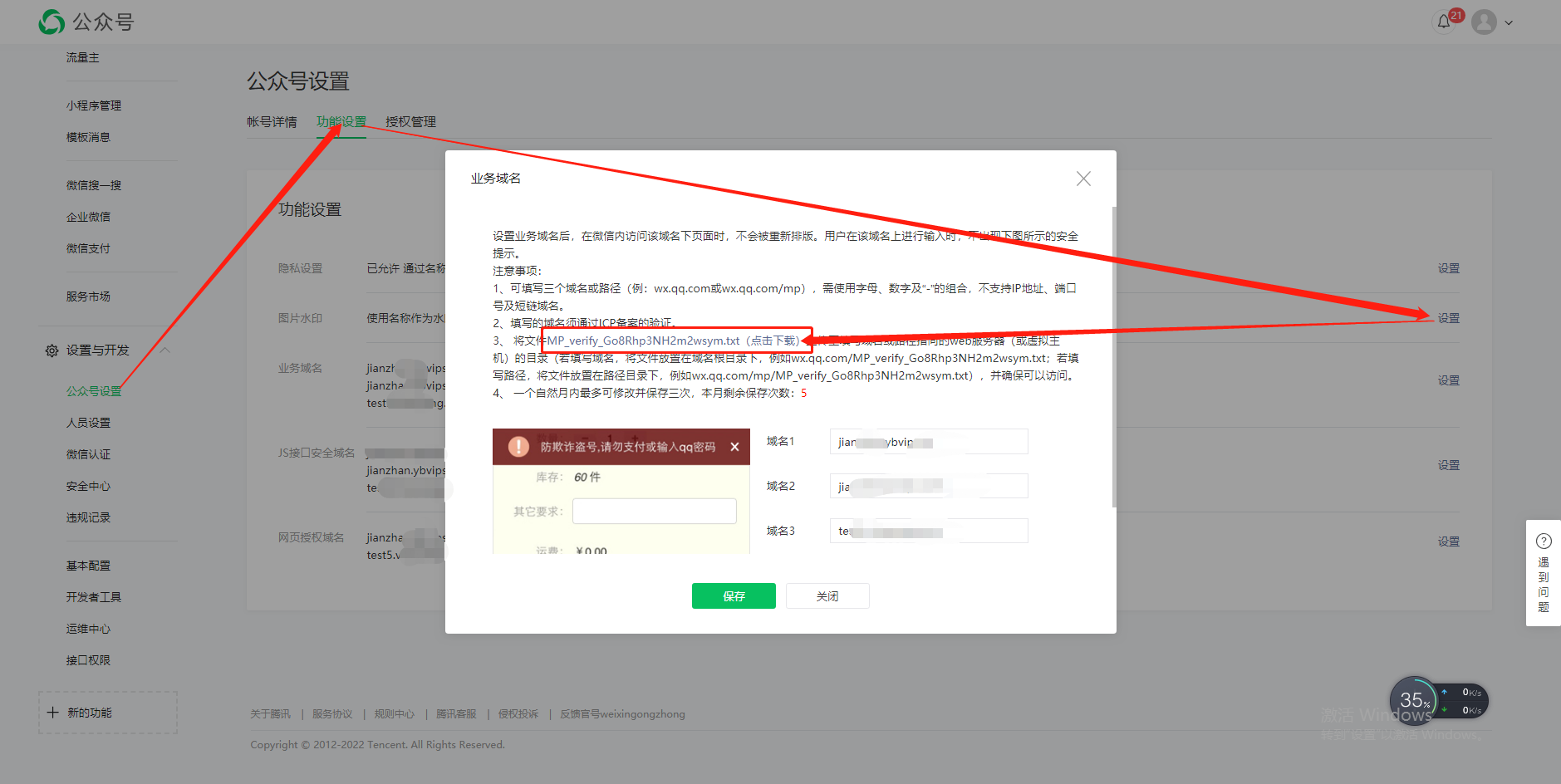The image size is (1561, 784).
Task: Click the plus icon for 新的功能
Action: (53, 713)
